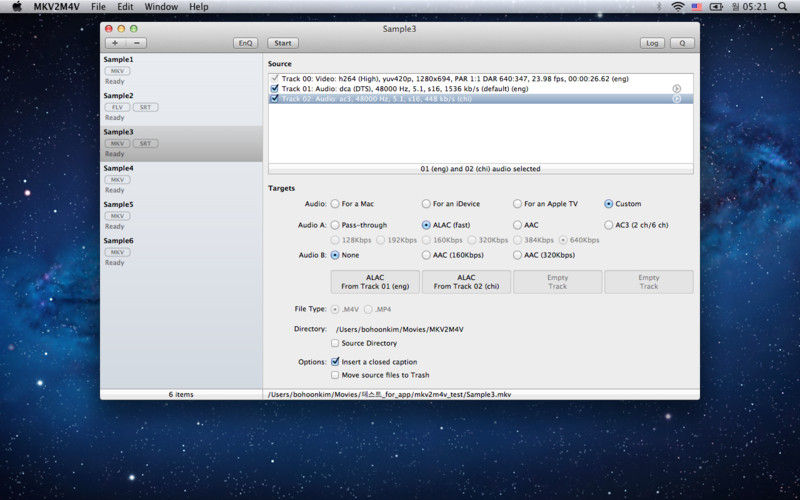Screen dimensions: 800x500
Task: Click the SRT badge under Sample3
Action: [x=145, y=143]
